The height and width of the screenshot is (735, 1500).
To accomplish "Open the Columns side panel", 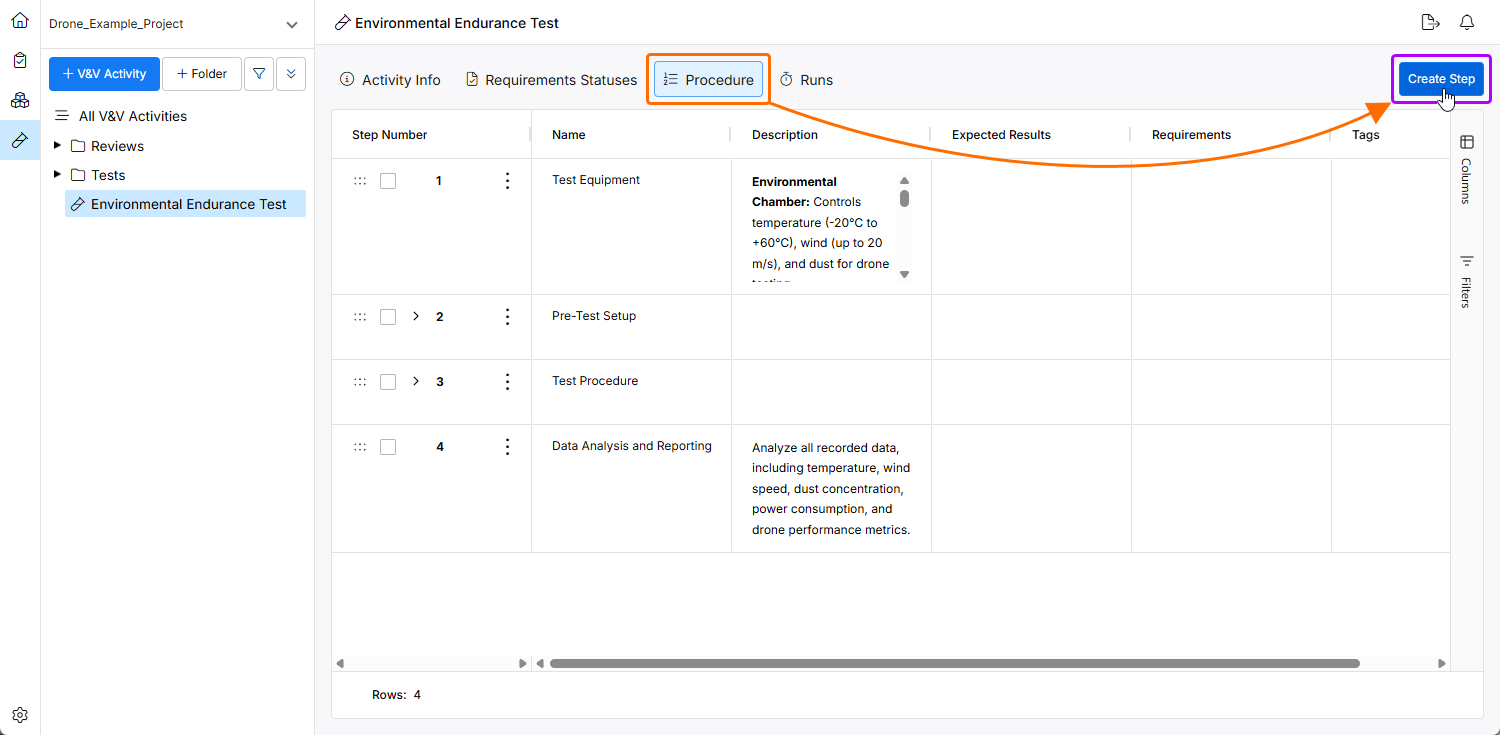I will tap(1466, 169).
